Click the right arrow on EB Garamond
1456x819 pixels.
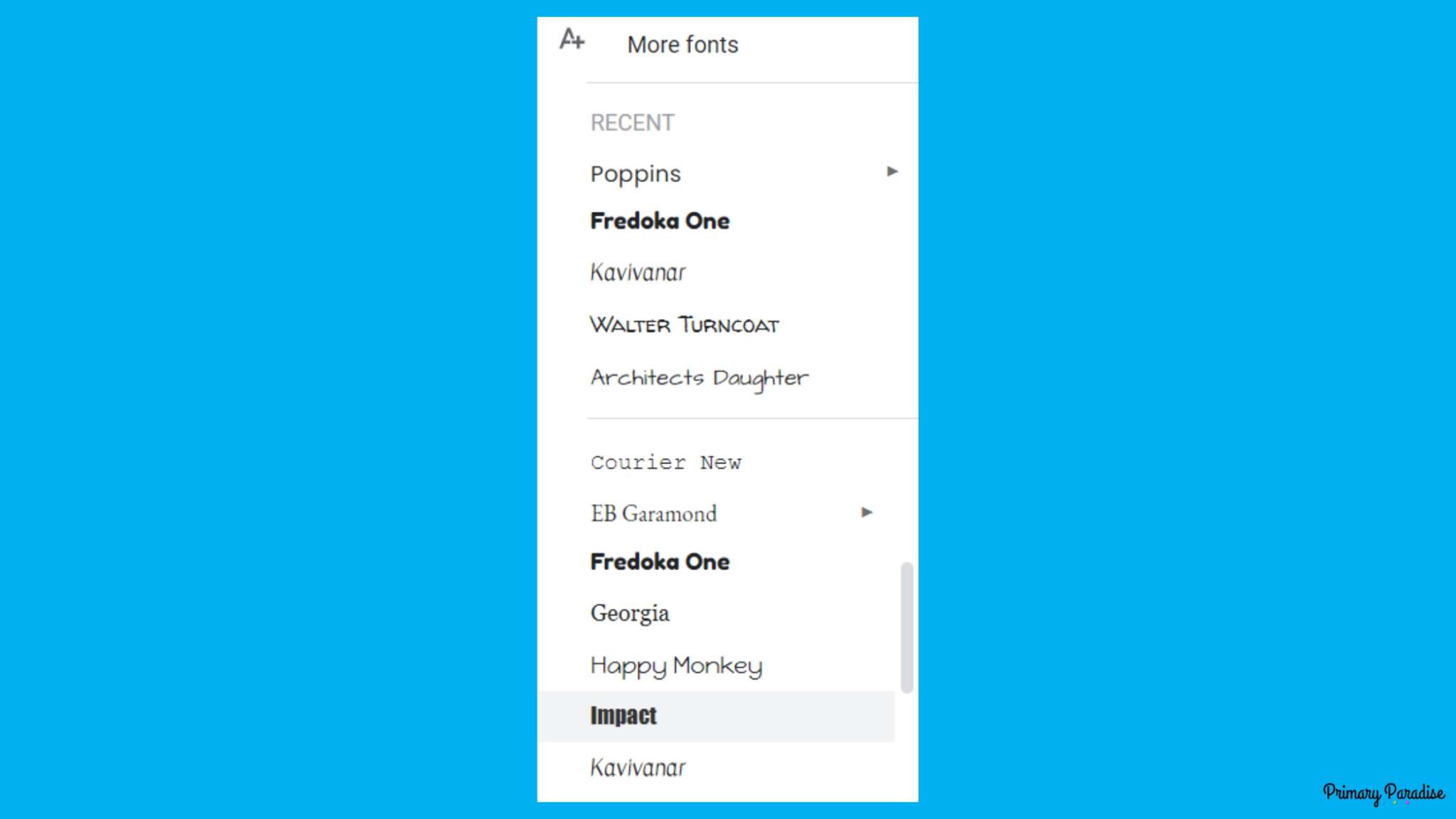tap(866, 512)
